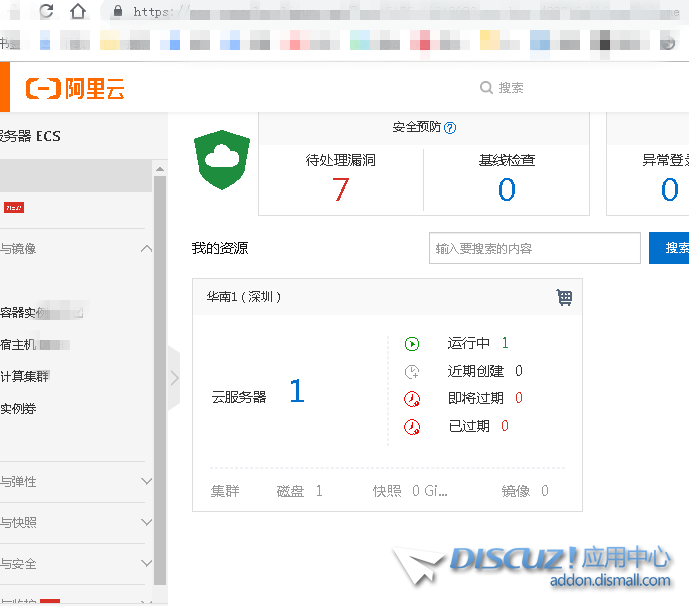The height and width of the screenshot is (606, 689).
Task: Expand the 与安全 sidebar section
Action: (x=146, y=564)
